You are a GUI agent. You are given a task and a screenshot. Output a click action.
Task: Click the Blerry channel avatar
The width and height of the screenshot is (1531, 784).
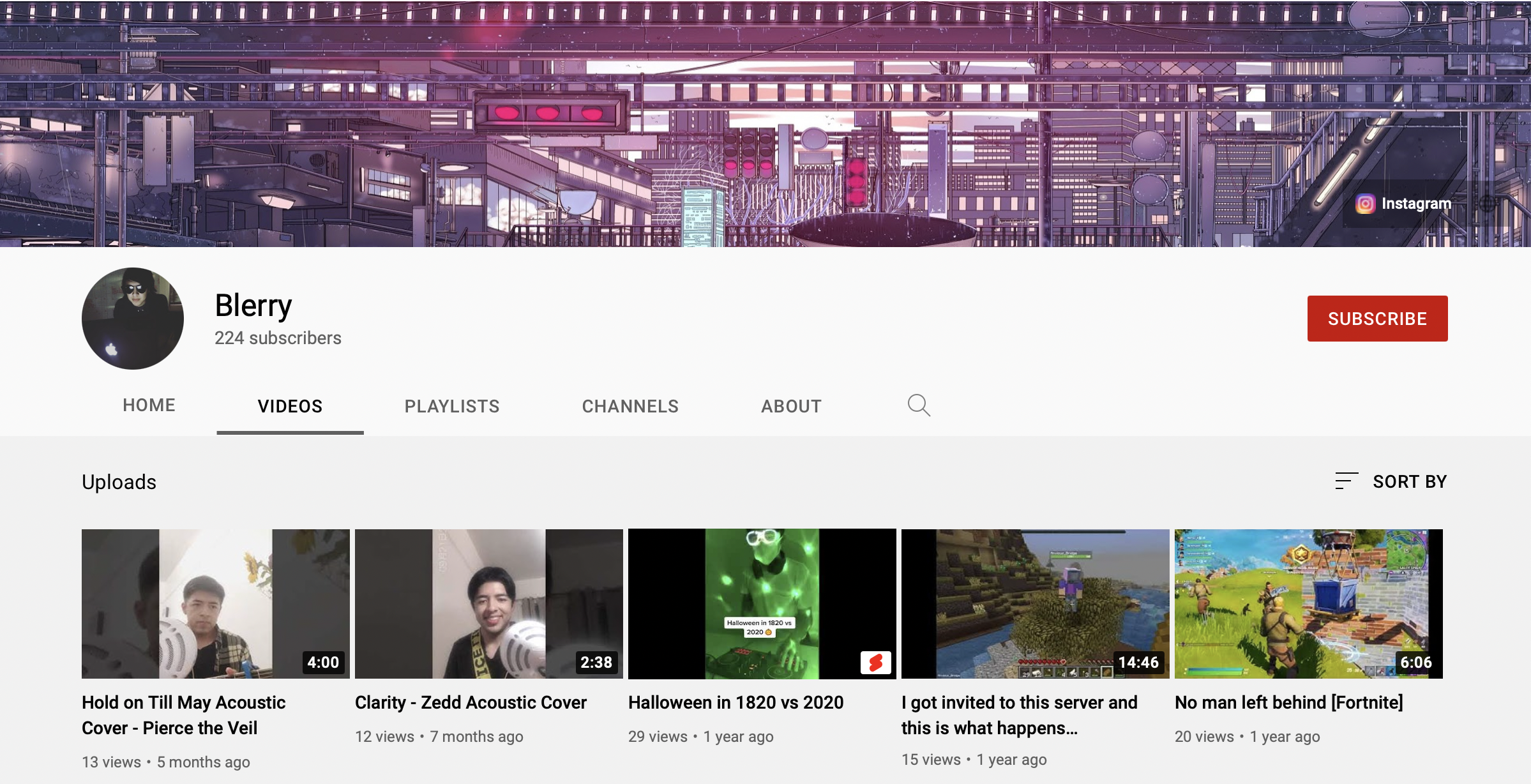tap(133, 318)
